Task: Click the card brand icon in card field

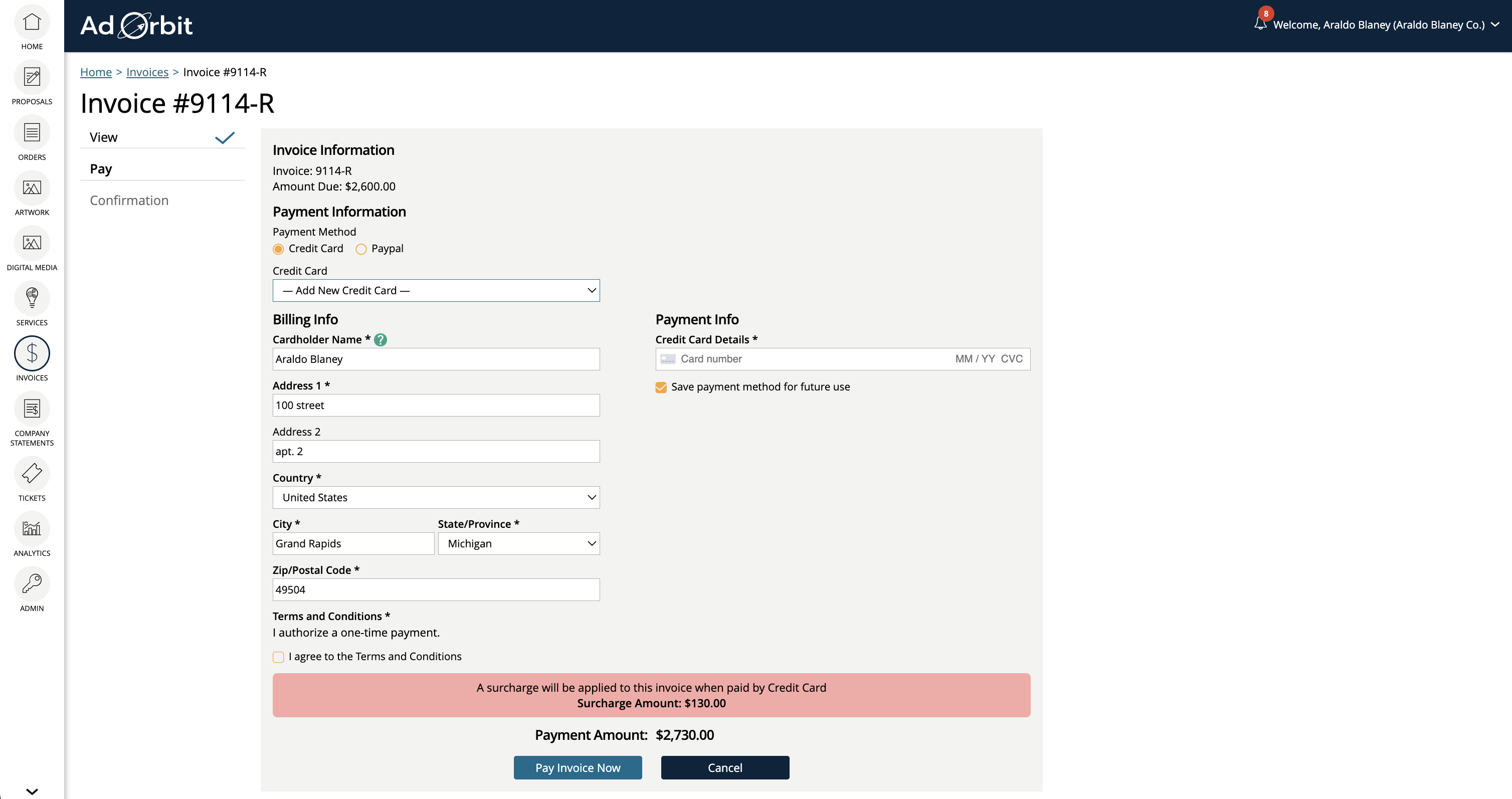Action: pyautogui.click(x=668, y=359)
